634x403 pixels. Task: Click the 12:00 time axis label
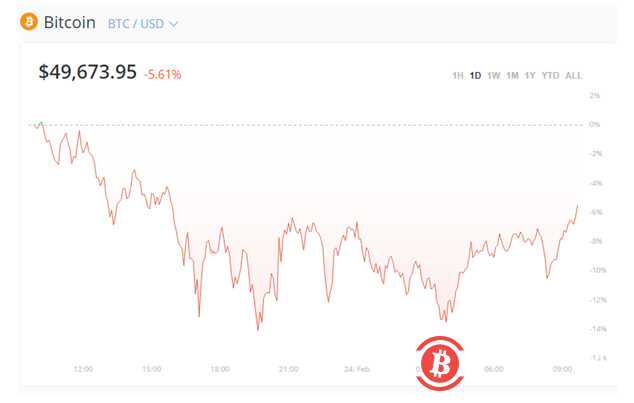[83, 368]
